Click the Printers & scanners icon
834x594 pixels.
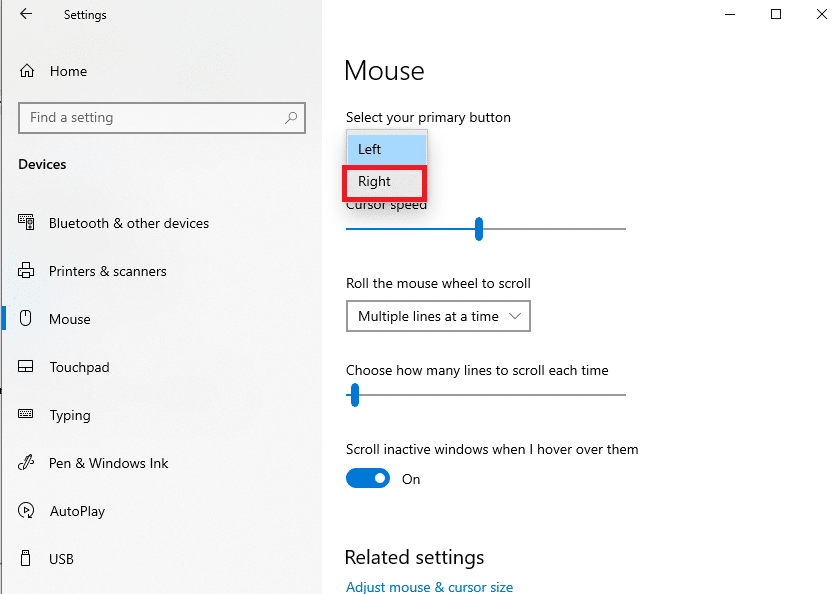pos(27,271)
